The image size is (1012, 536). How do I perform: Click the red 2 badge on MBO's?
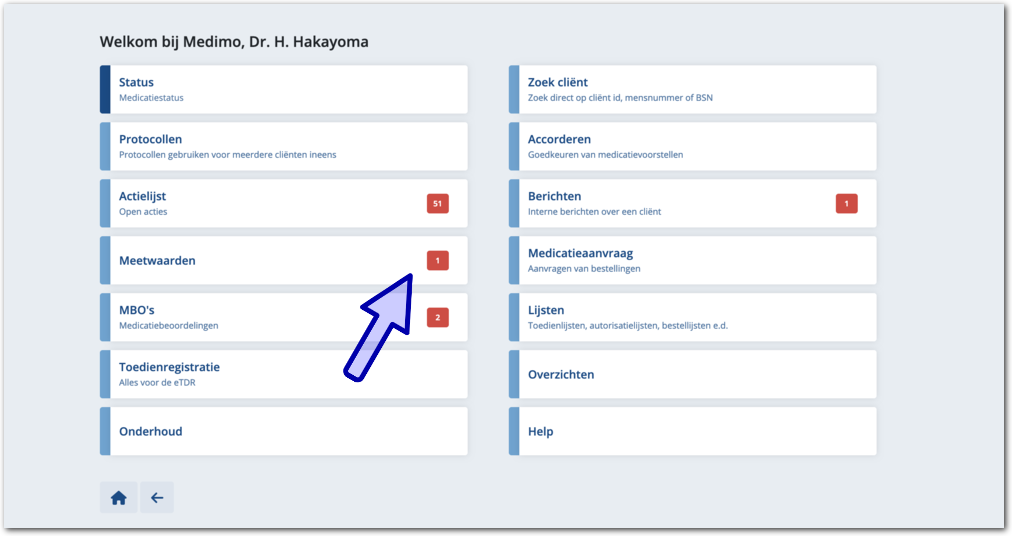click(x=437, y=318)
